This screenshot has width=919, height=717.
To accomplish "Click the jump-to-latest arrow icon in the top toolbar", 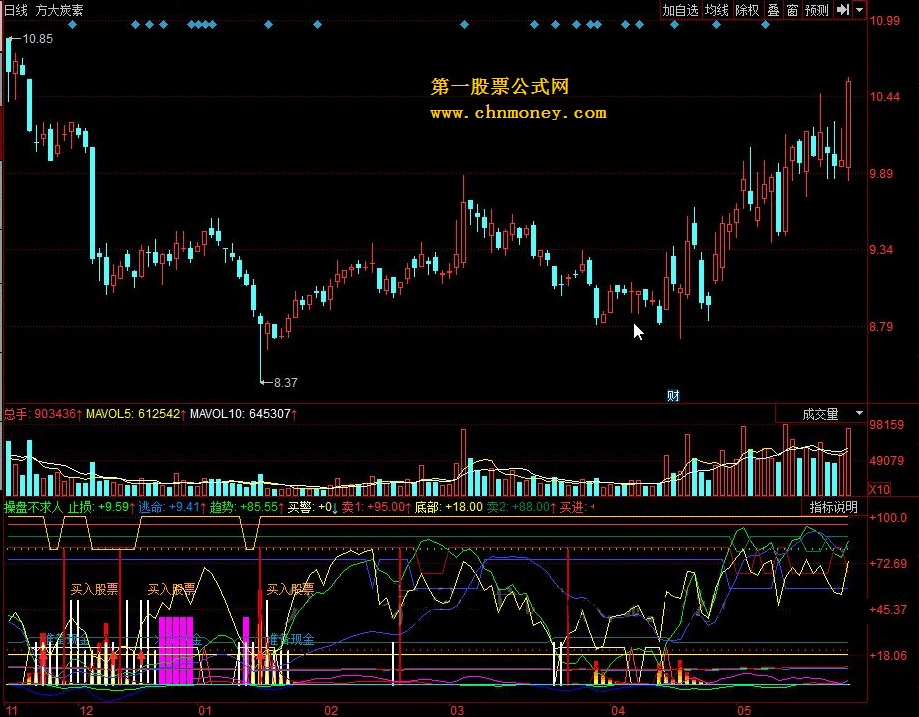I will [x=843, y=10].
